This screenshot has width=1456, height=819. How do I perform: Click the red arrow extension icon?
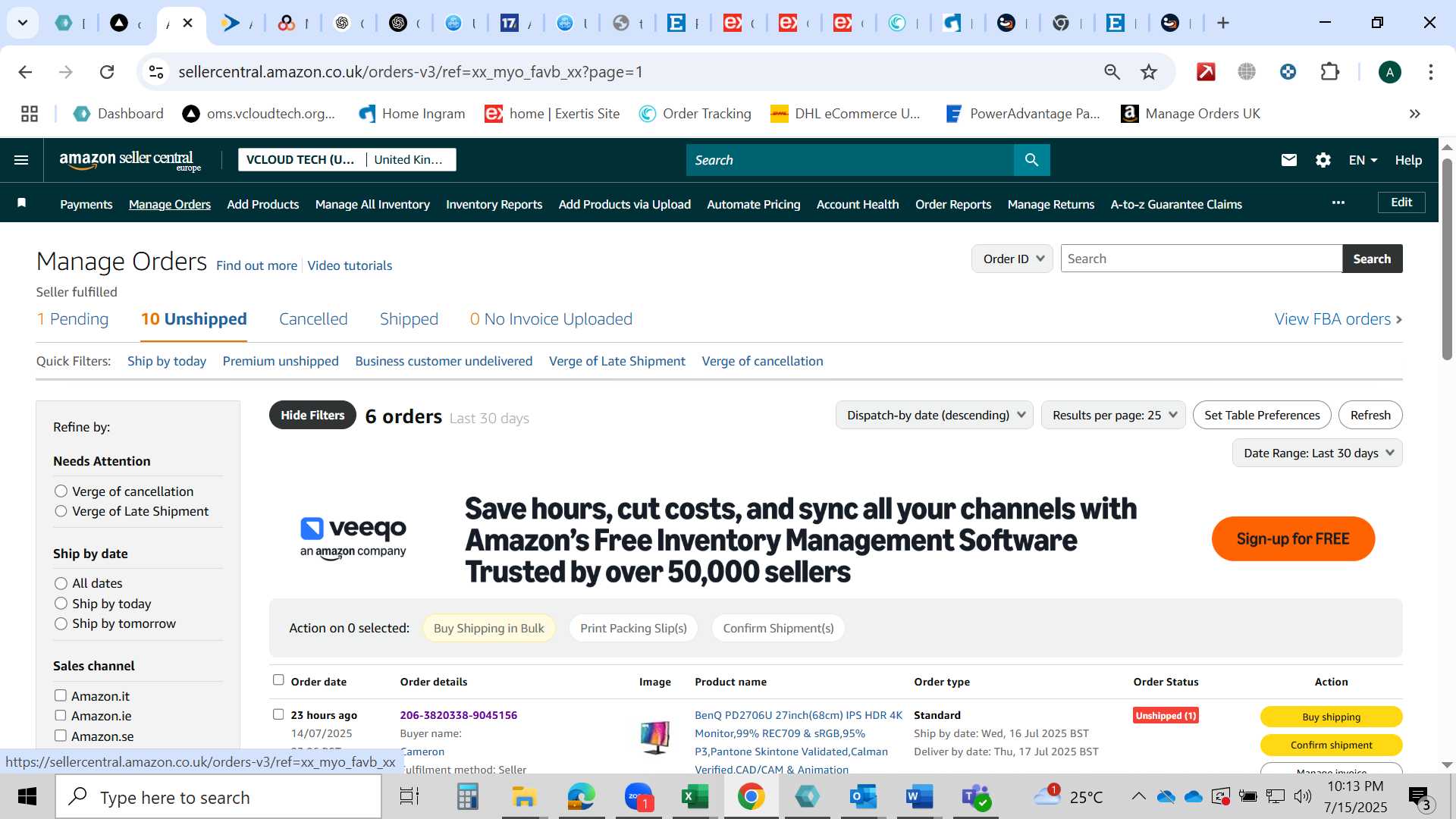pos(1206,72)
